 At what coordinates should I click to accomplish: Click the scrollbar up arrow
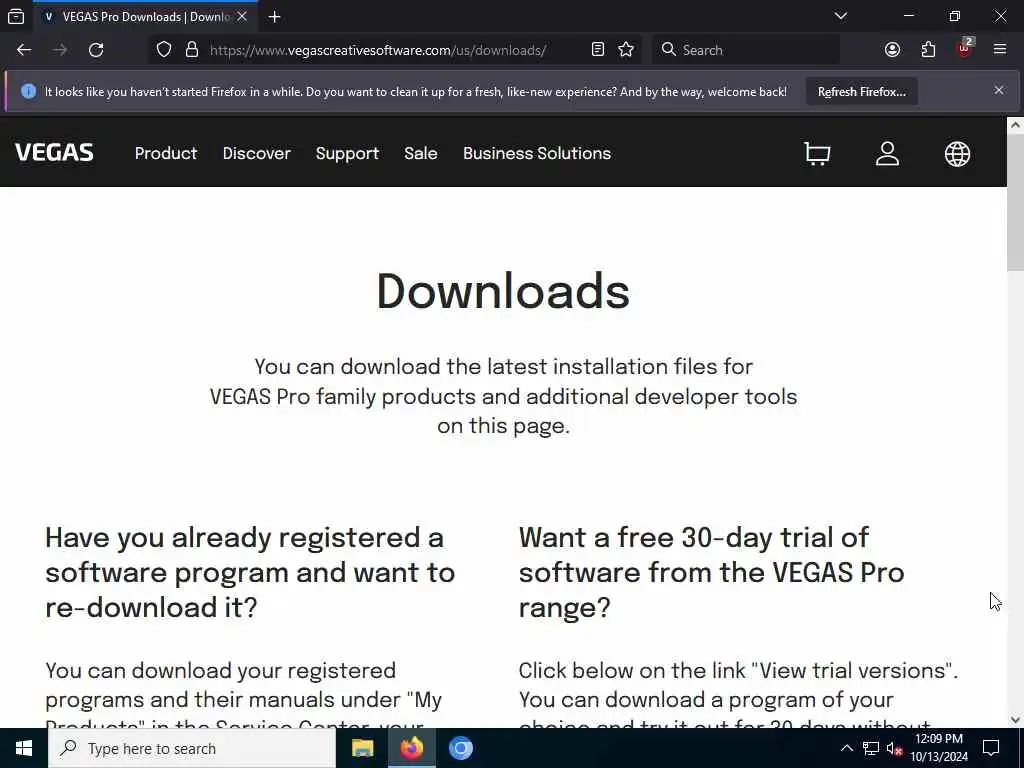(x=1015, y=125)
